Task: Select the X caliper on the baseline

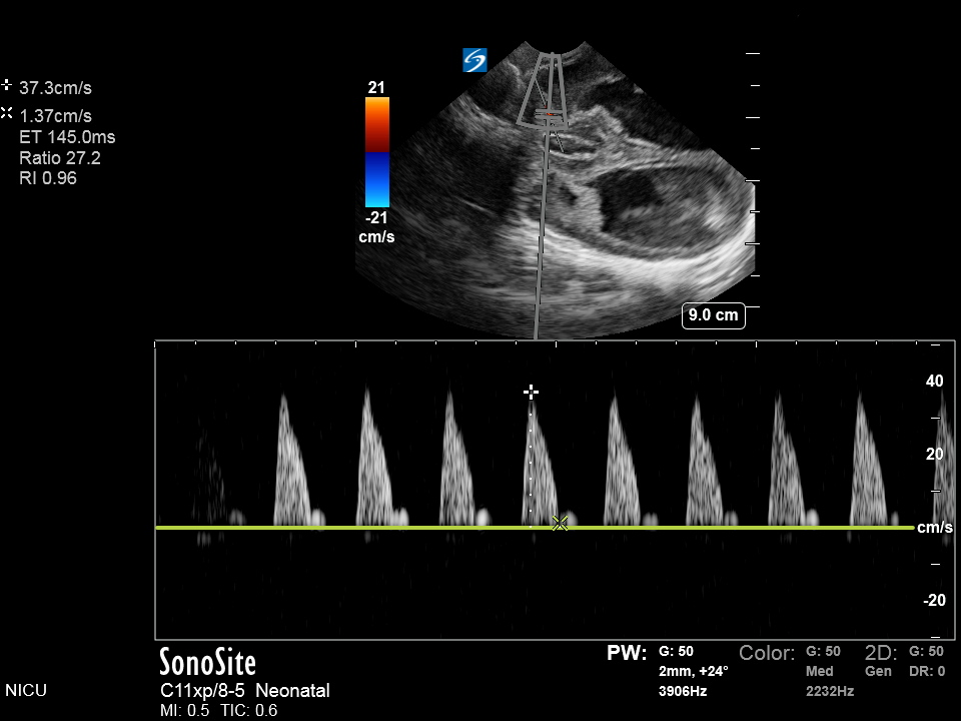Action: click(560, 523)
